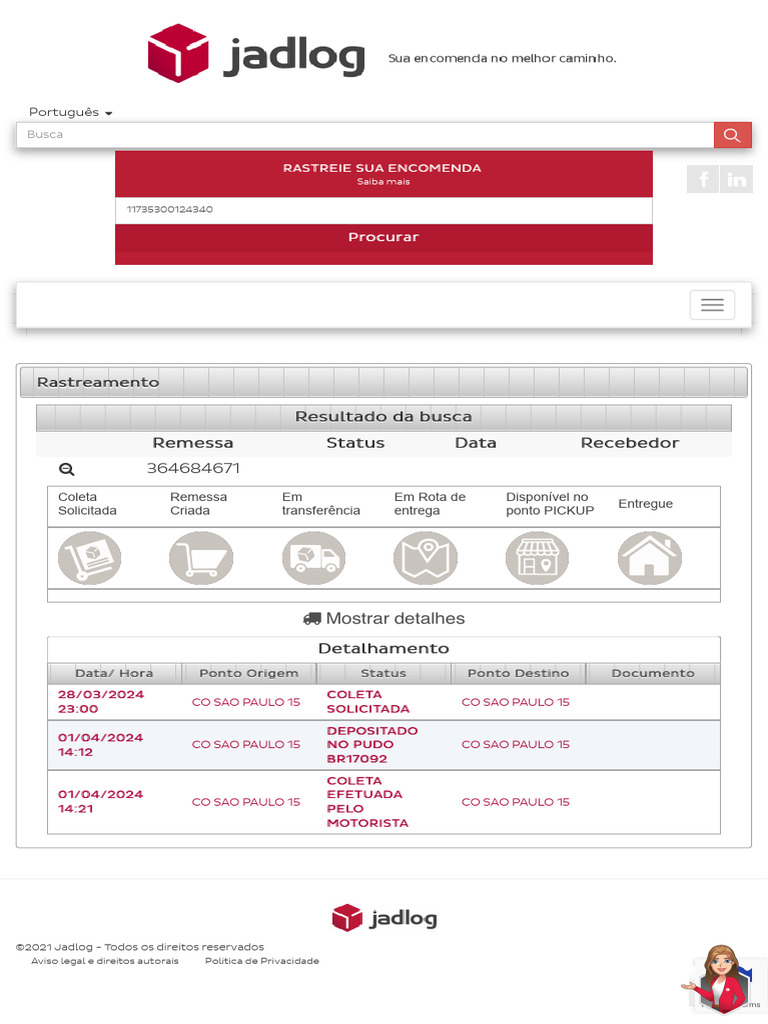The height and width of the screenshot is (1024, 768).
Task: Click the Entregue house icon
Action: pyautogui.click(x=650, y=558)
